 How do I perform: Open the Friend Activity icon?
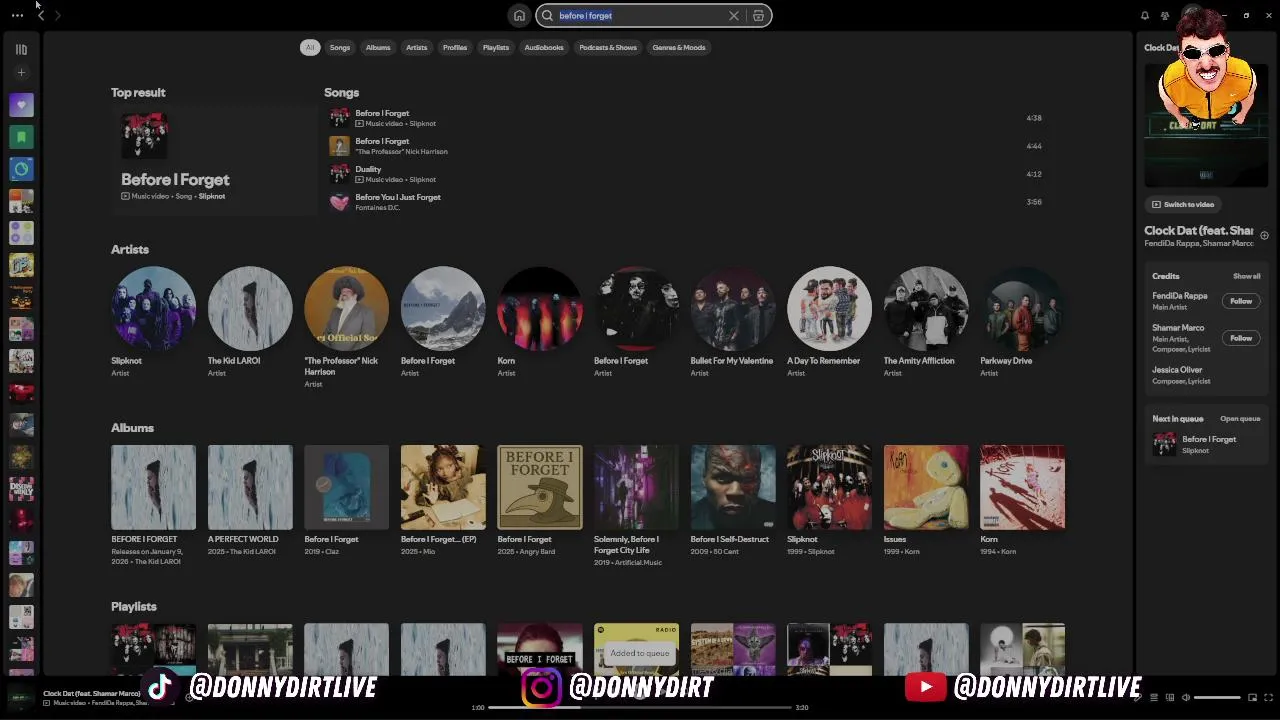point(1165,15)
